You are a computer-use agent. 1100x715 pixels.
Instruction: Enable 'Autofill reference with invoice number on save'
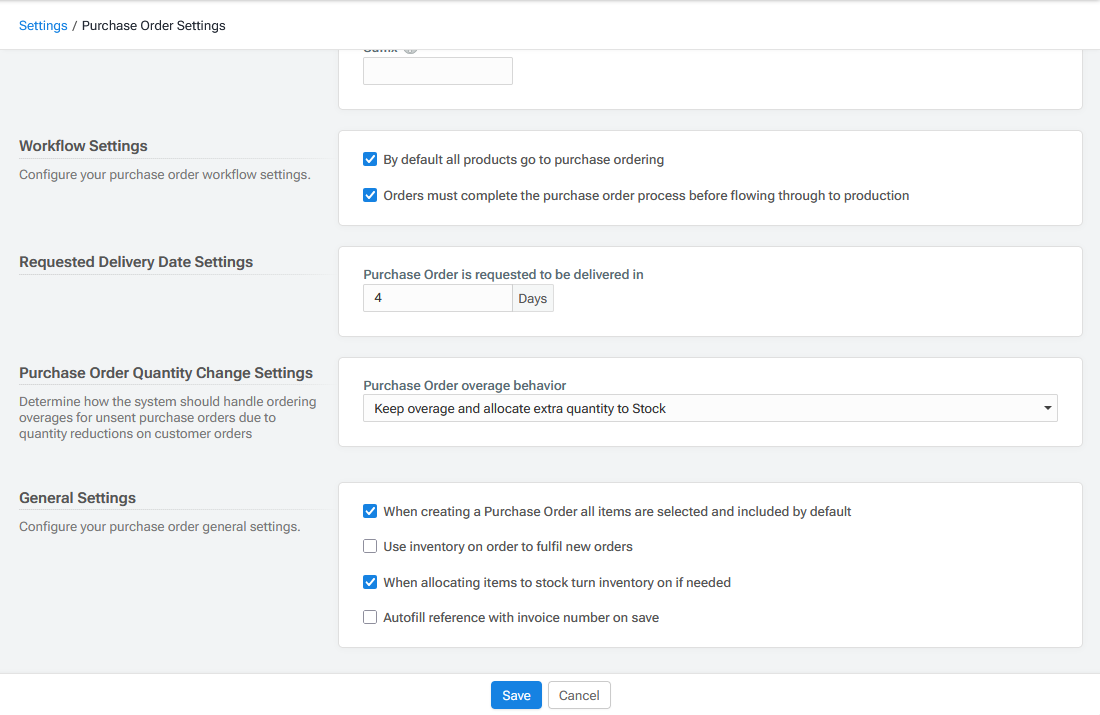[370, 617]
